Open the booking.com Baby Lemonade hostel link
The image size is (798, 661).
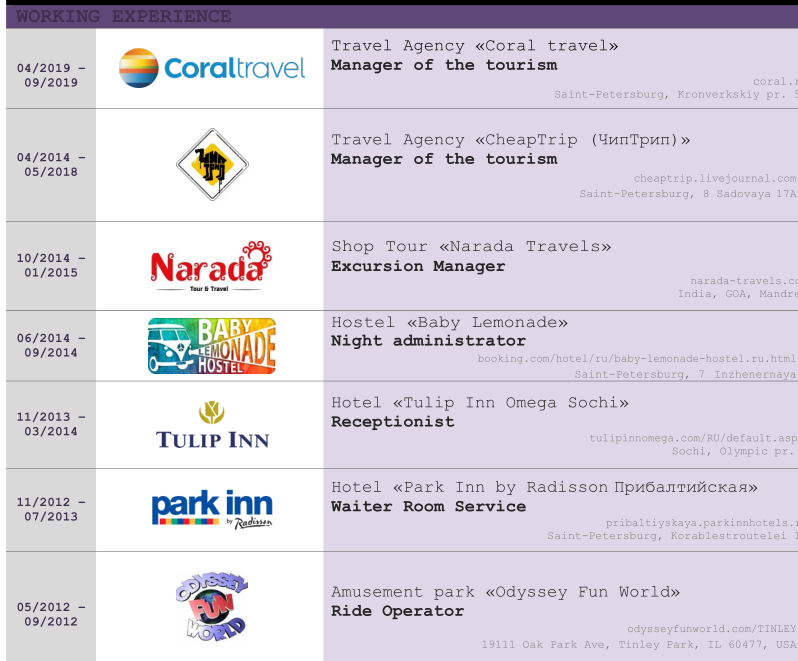point(636,358)
